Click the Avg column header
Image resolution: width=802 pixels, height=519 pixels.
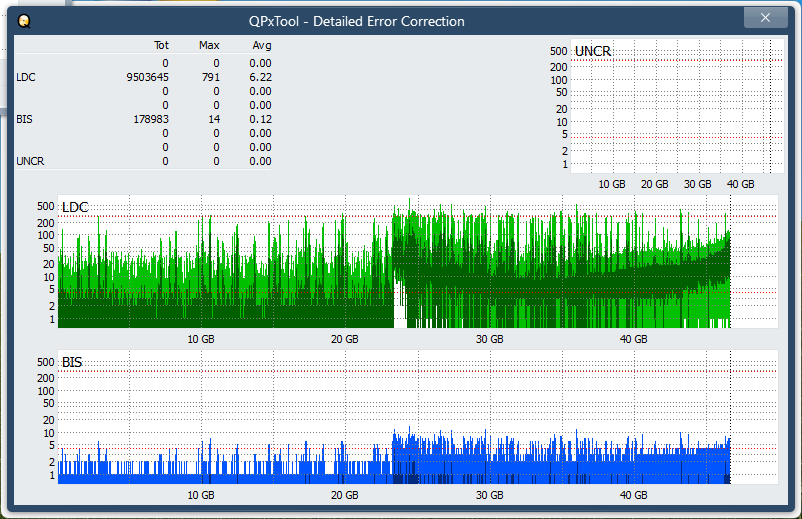tap(262, 45)
